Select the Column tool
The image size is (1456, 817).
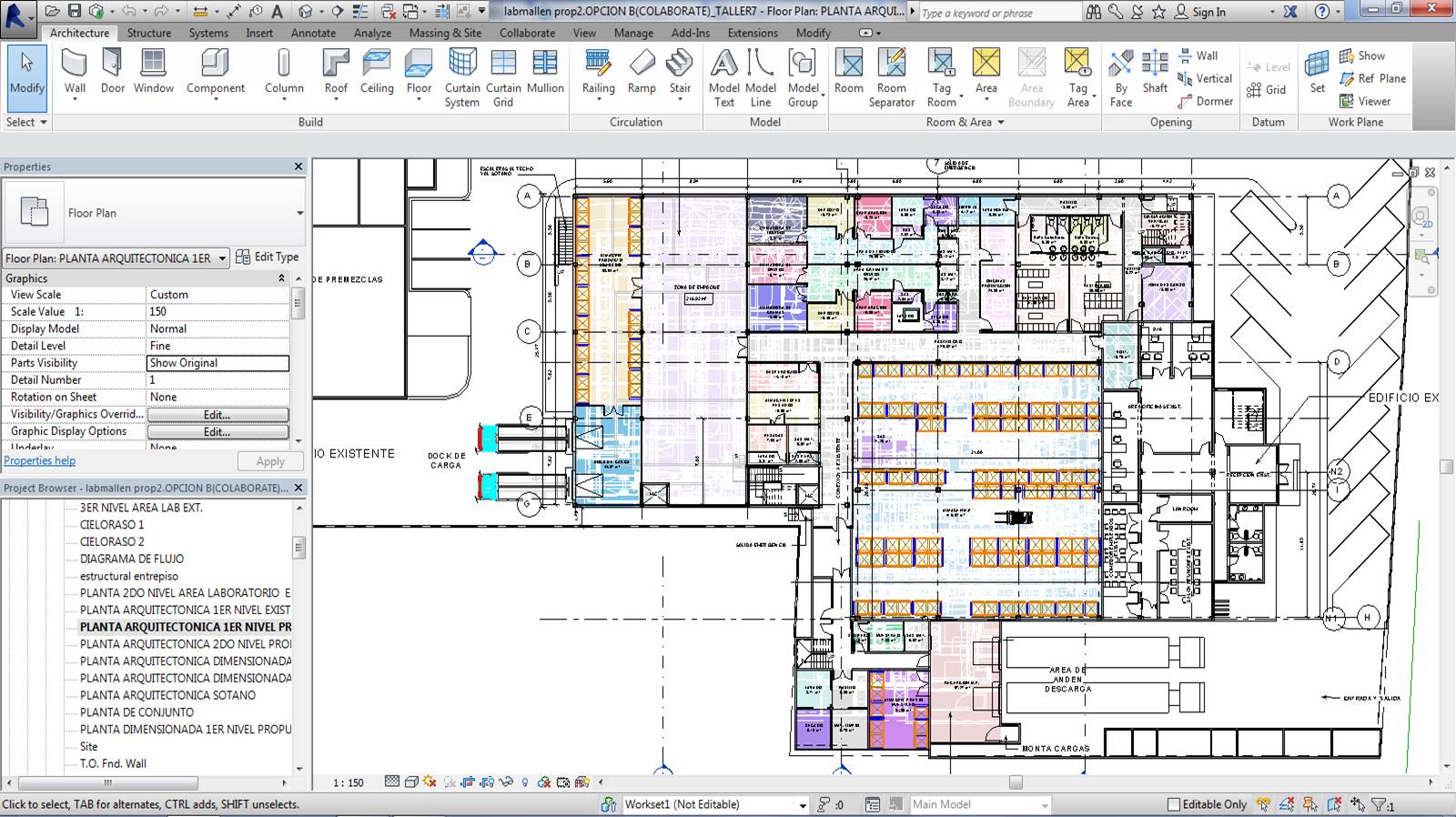click(x=284, y=73)
